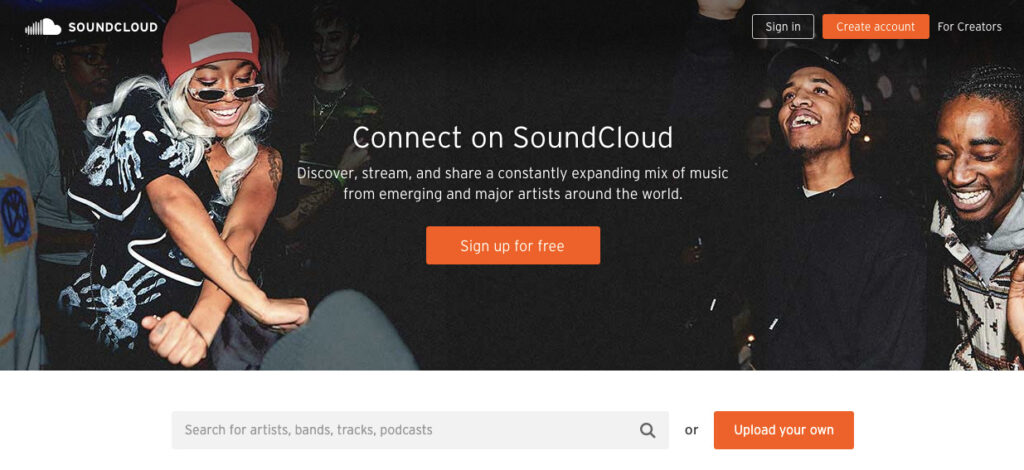This screenshot has height=470, width=1024.
Task: Click the woman's white-framed sunglasses
Action: click(225, 92)
